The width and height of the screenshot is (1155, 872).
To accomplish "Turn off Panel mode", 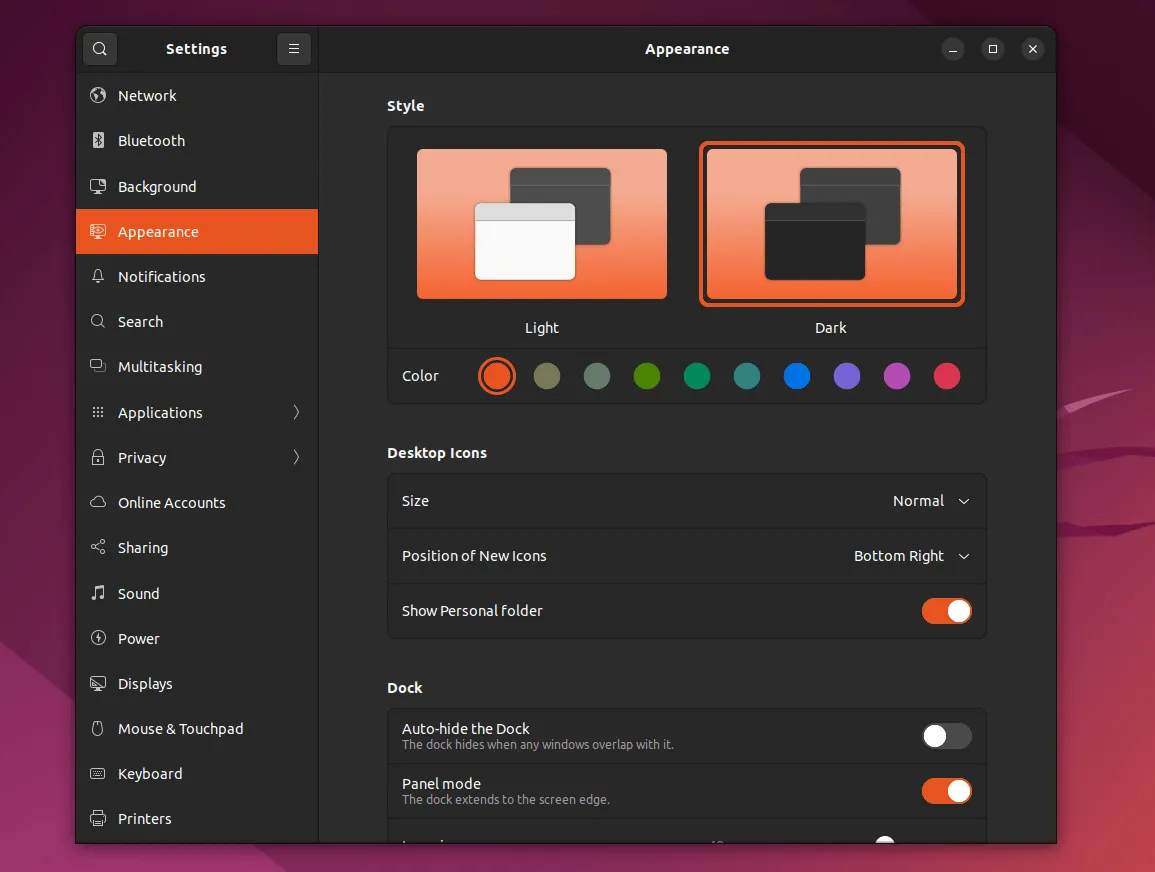I will pyautogui.click(x=946, y=790).
